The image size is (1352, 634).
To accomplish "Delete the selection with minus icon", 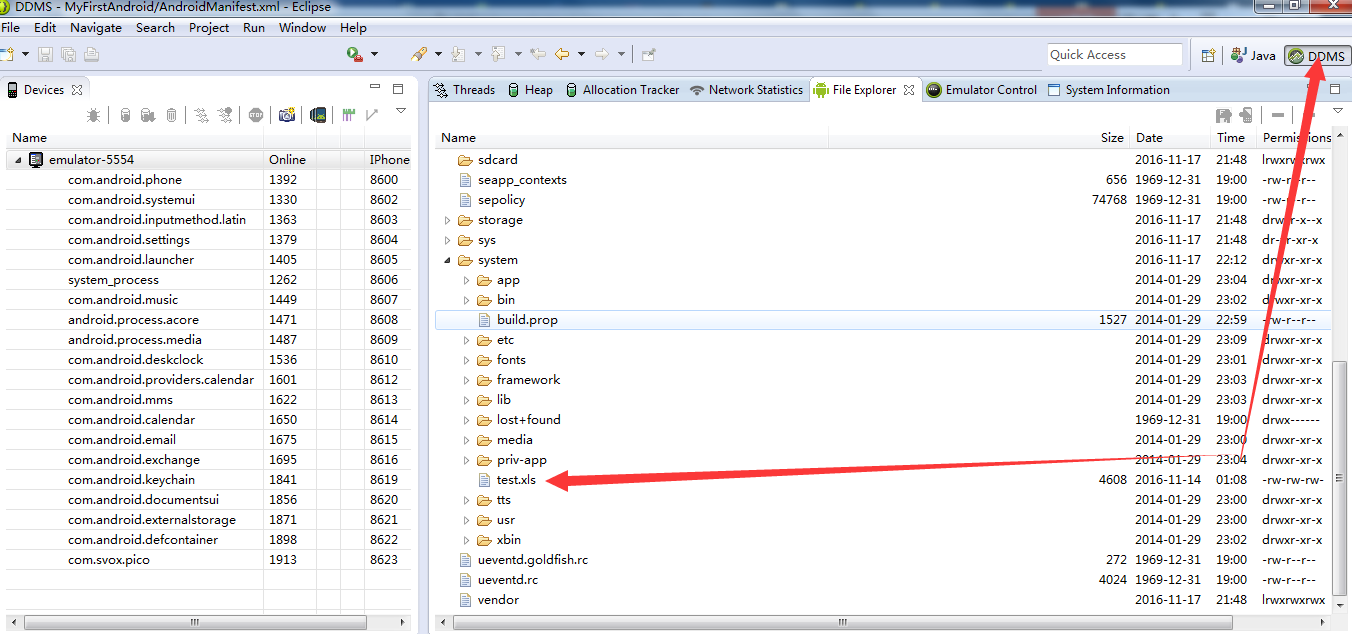I will pyautogui.click(x=1277, y=115).
